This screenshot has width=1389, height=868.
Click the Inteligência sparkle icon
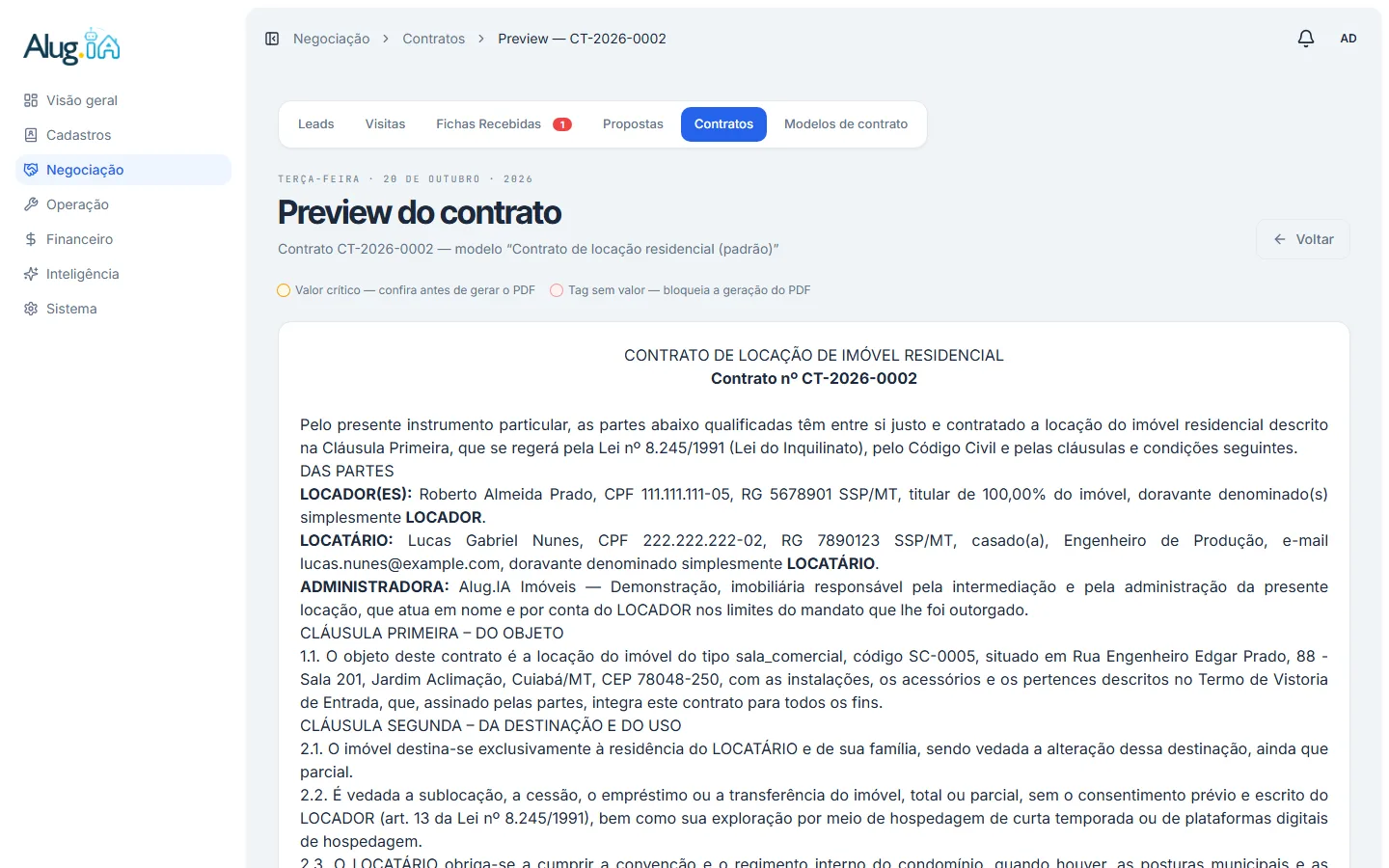(31, 274)
